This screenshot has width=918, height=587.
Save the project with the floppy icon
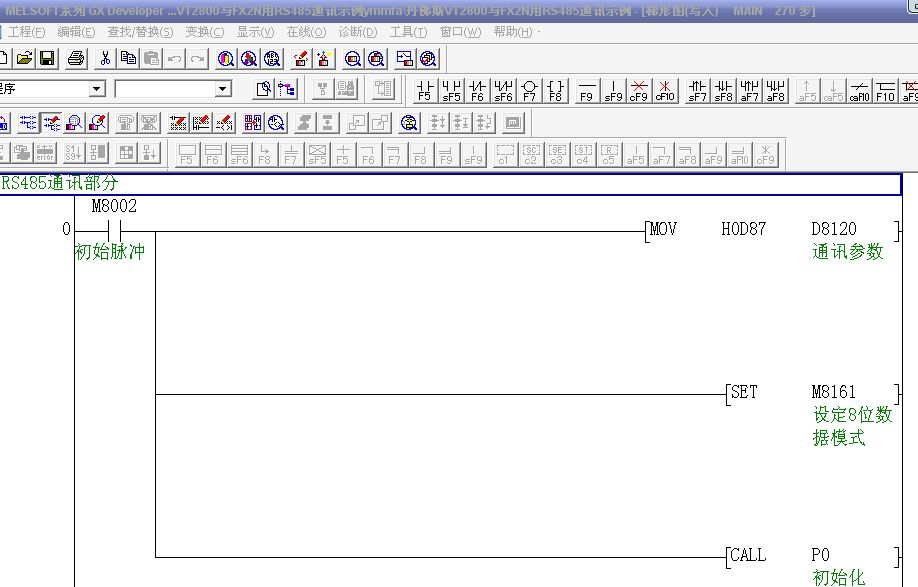(x=47, y=59)
